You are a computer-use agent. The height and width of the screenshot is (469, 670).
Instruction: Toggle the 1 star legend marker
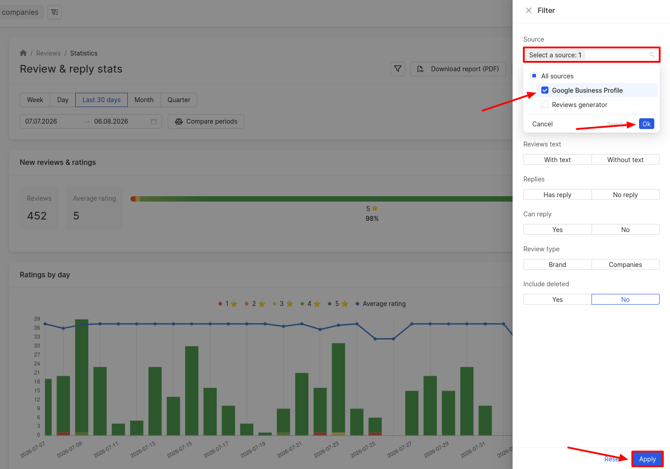(x=227, y=304)
